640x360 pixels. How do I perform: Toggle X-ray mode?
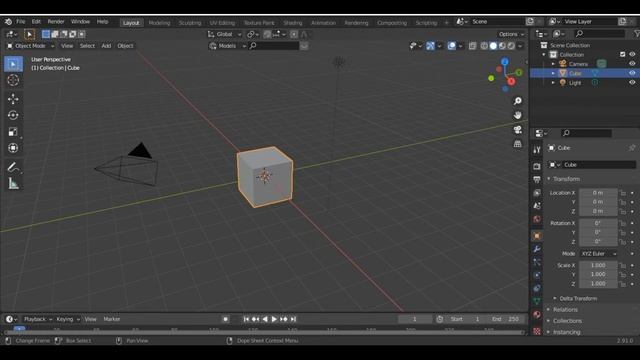(473, 46)
